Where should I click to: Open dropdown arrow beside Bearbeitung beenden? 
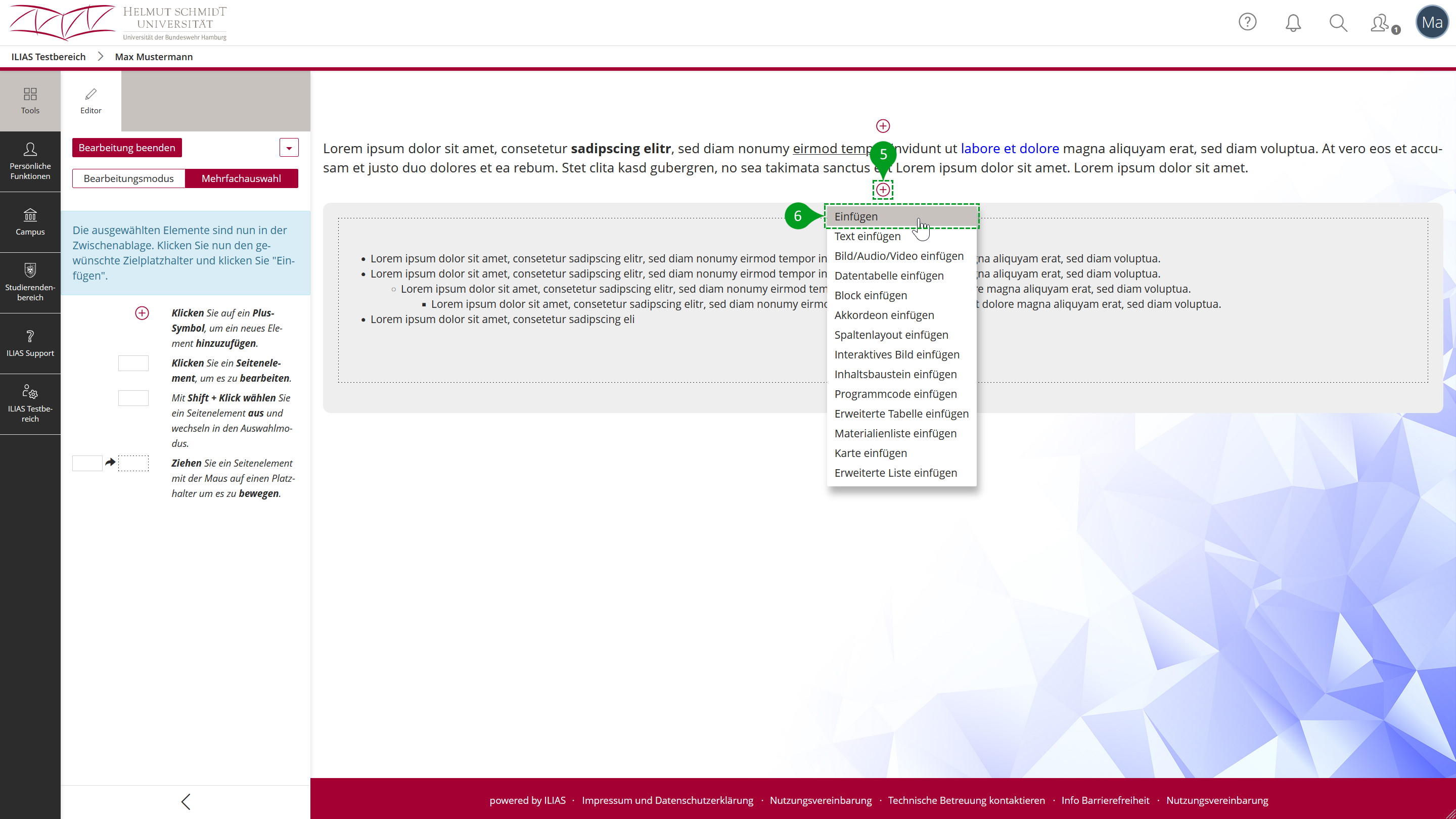coord(289,148)
